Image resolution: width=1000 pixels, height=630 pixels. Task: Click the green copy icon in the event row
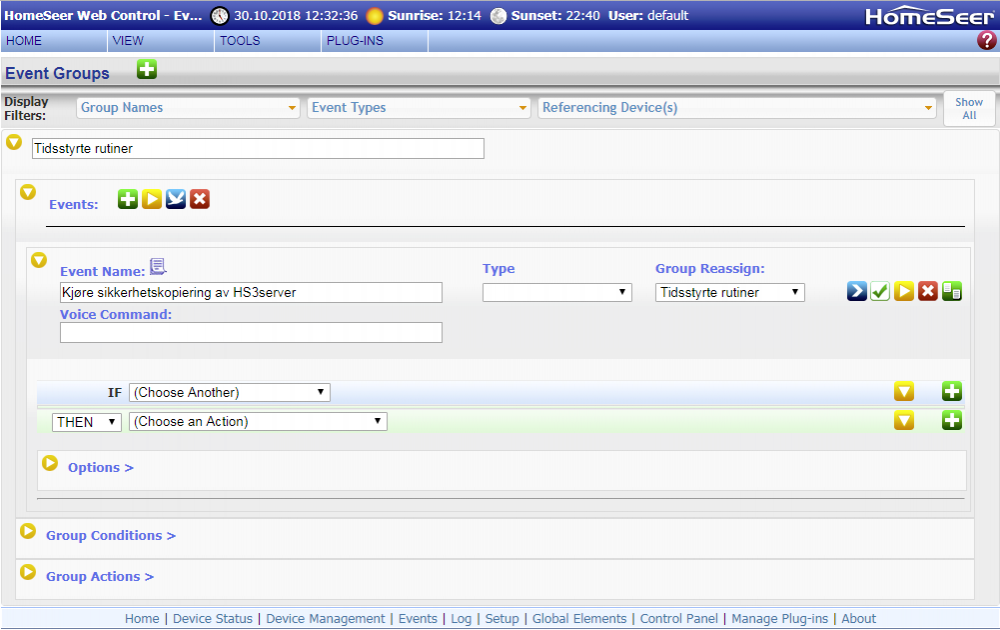click(x=952, y=292)
